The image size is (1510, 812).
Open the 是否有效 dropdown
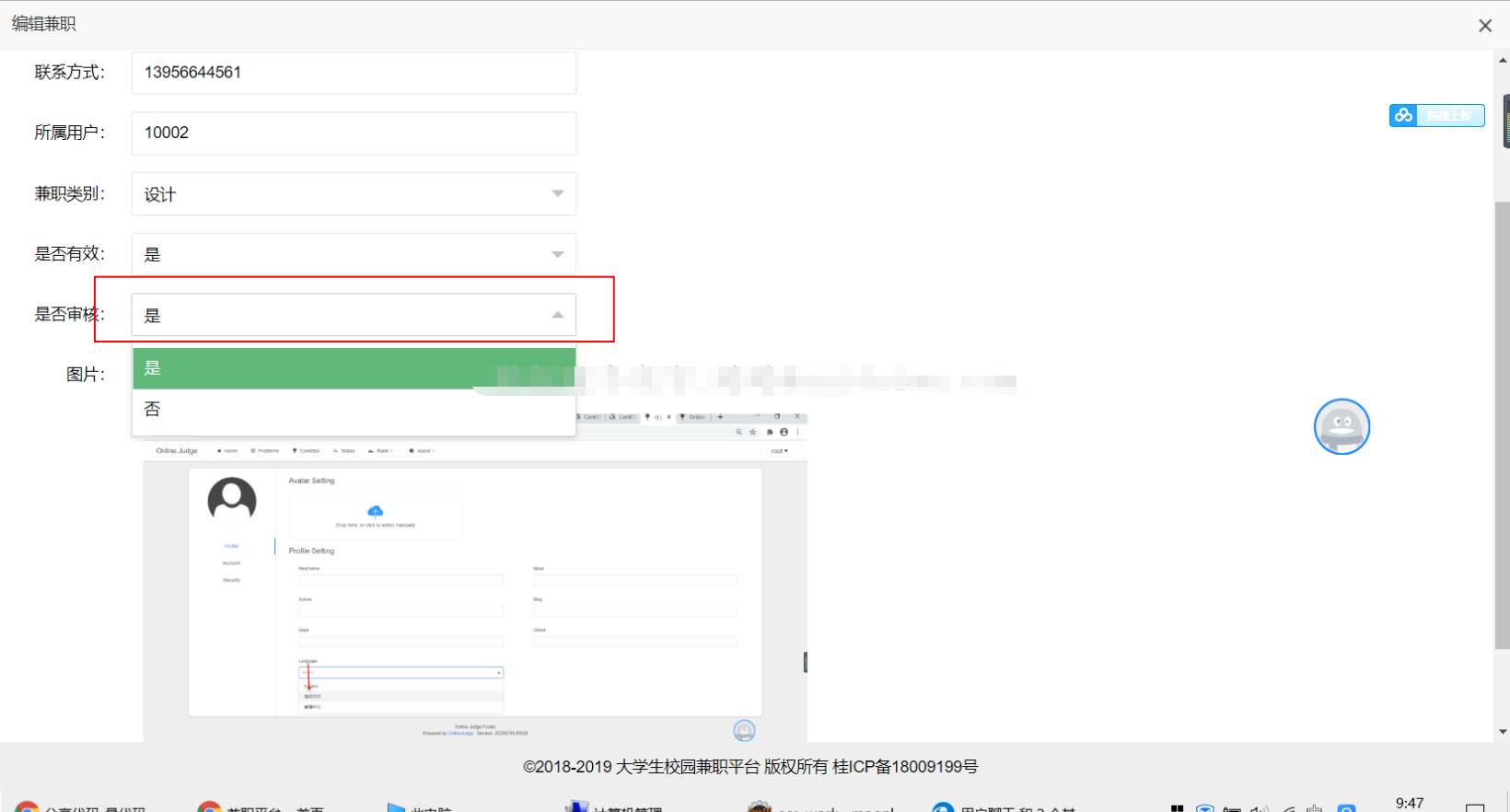click(354, 254)
